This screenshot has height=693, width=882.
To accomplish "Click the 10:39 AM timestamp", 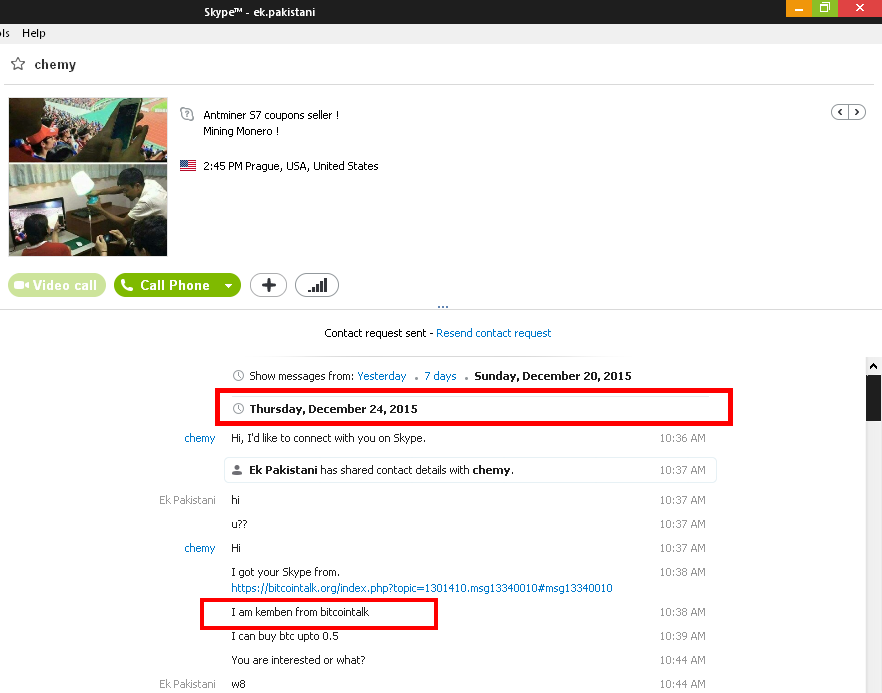I will (682, 636).
